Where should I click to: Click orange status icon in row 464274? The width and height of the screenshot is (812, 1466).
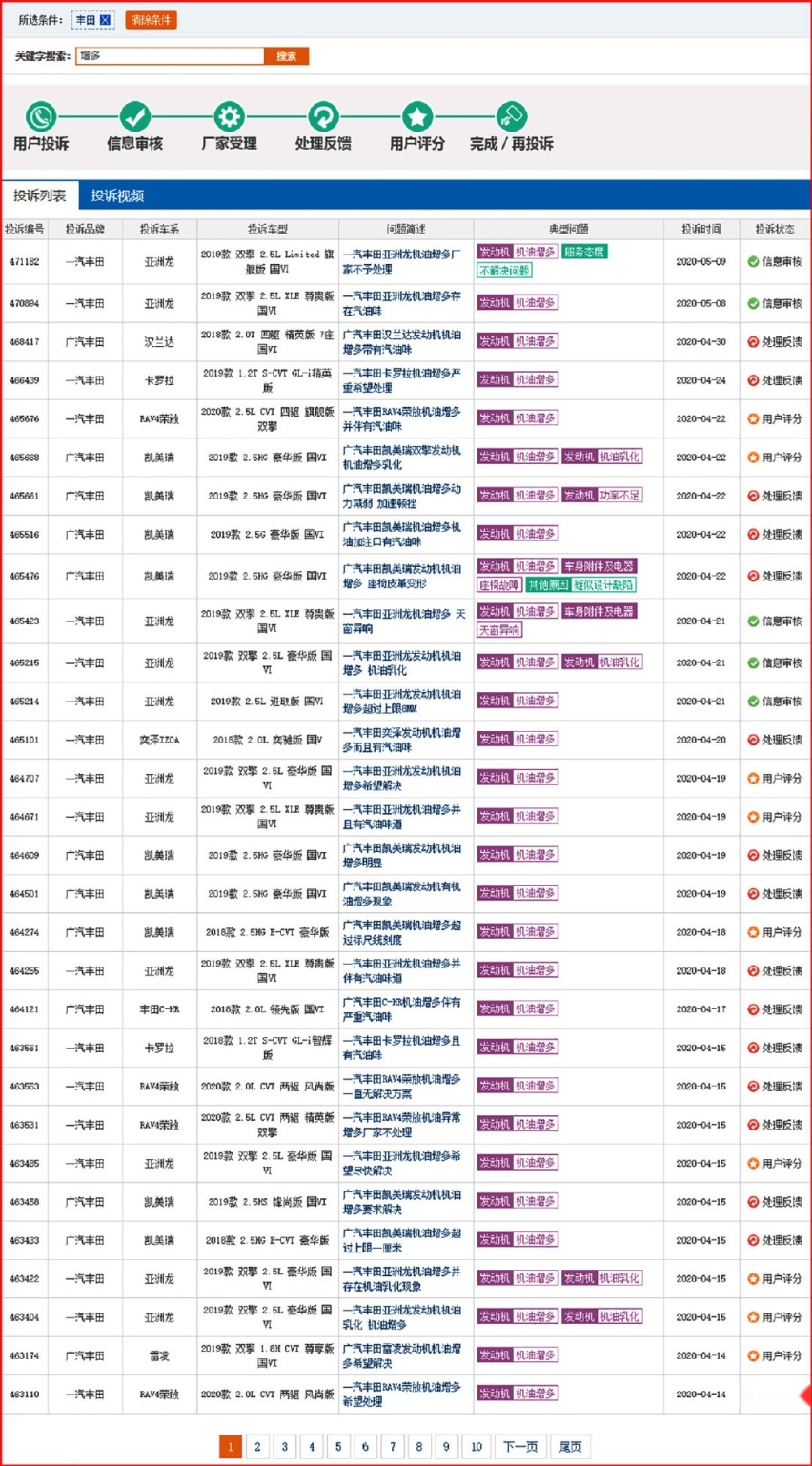pyautogui.click(x=753, y=932)
